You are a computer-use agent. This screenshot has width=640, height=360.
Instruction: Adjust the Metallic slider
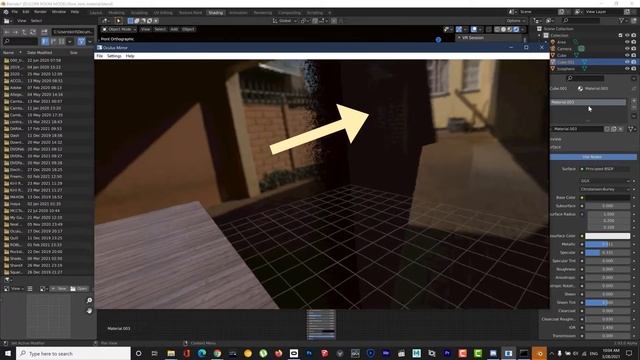pos(607,244)
